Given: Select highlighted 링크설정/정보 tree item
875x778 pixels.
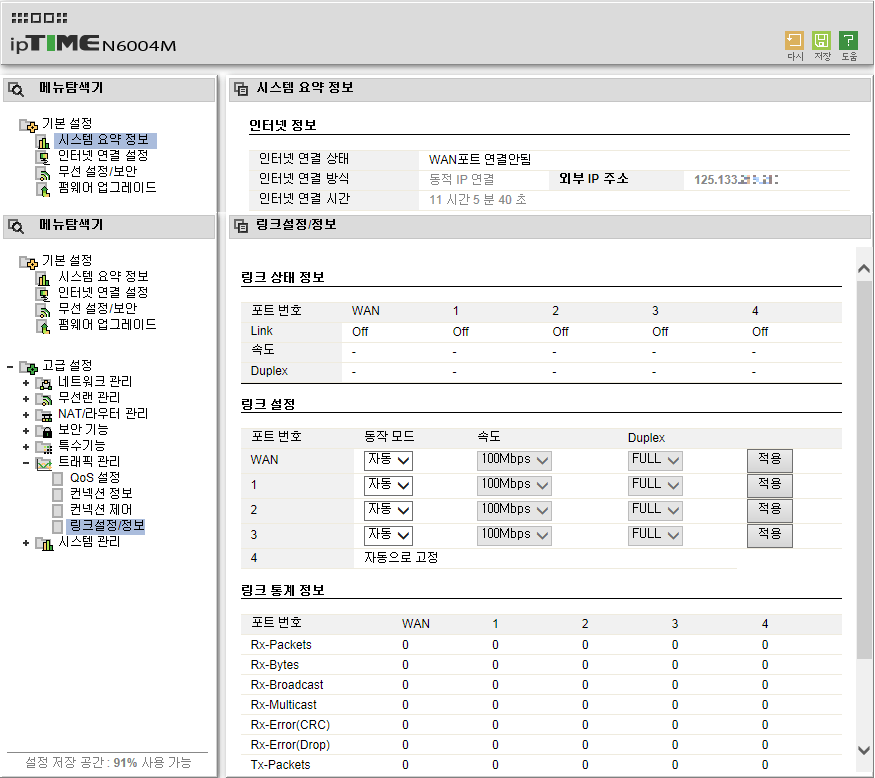Looking at the screenshot, I should 107,526.
